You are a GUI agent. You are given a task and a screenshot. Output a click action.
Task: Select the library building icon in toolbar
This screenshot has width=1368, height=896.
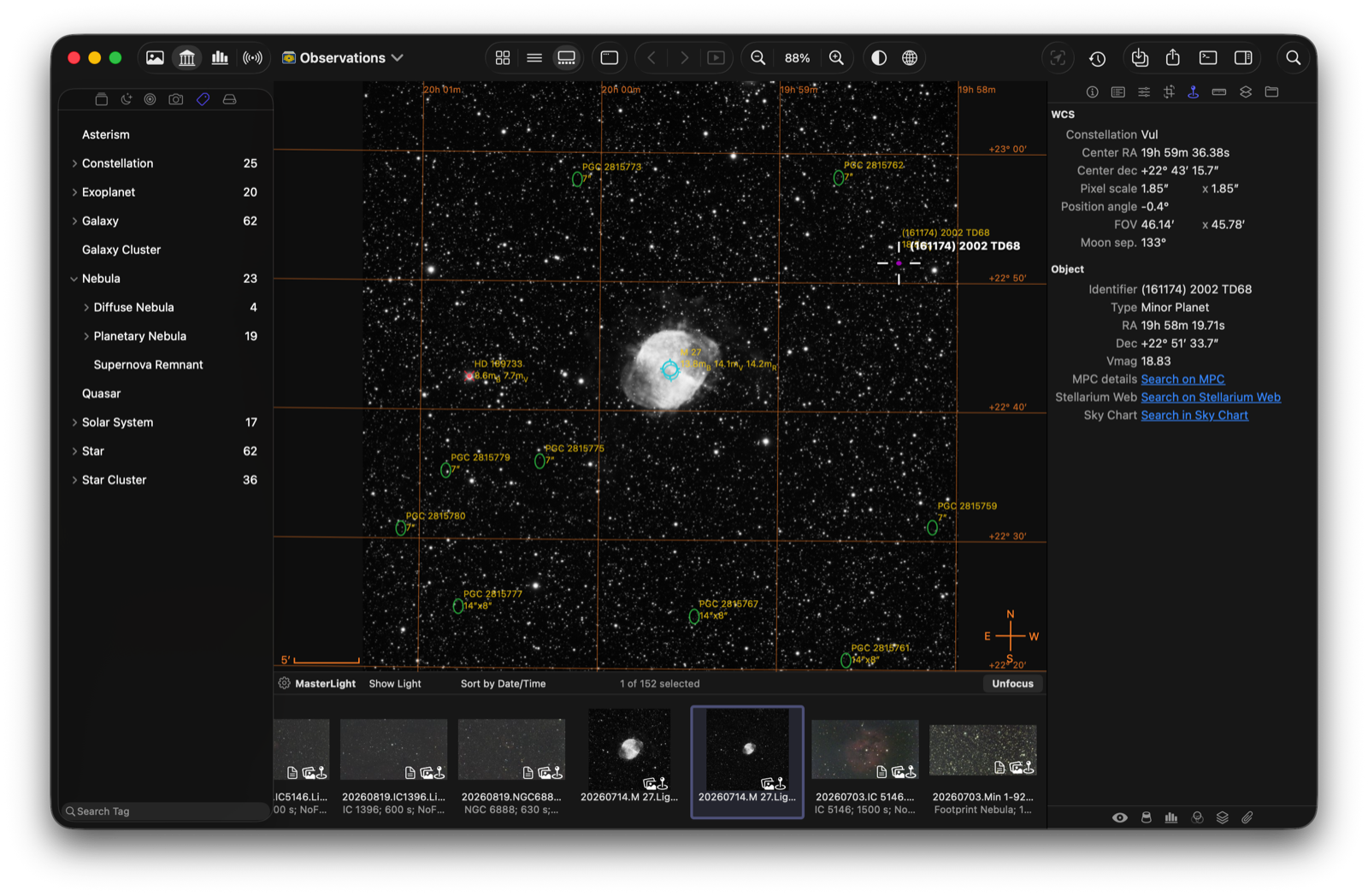186,58
